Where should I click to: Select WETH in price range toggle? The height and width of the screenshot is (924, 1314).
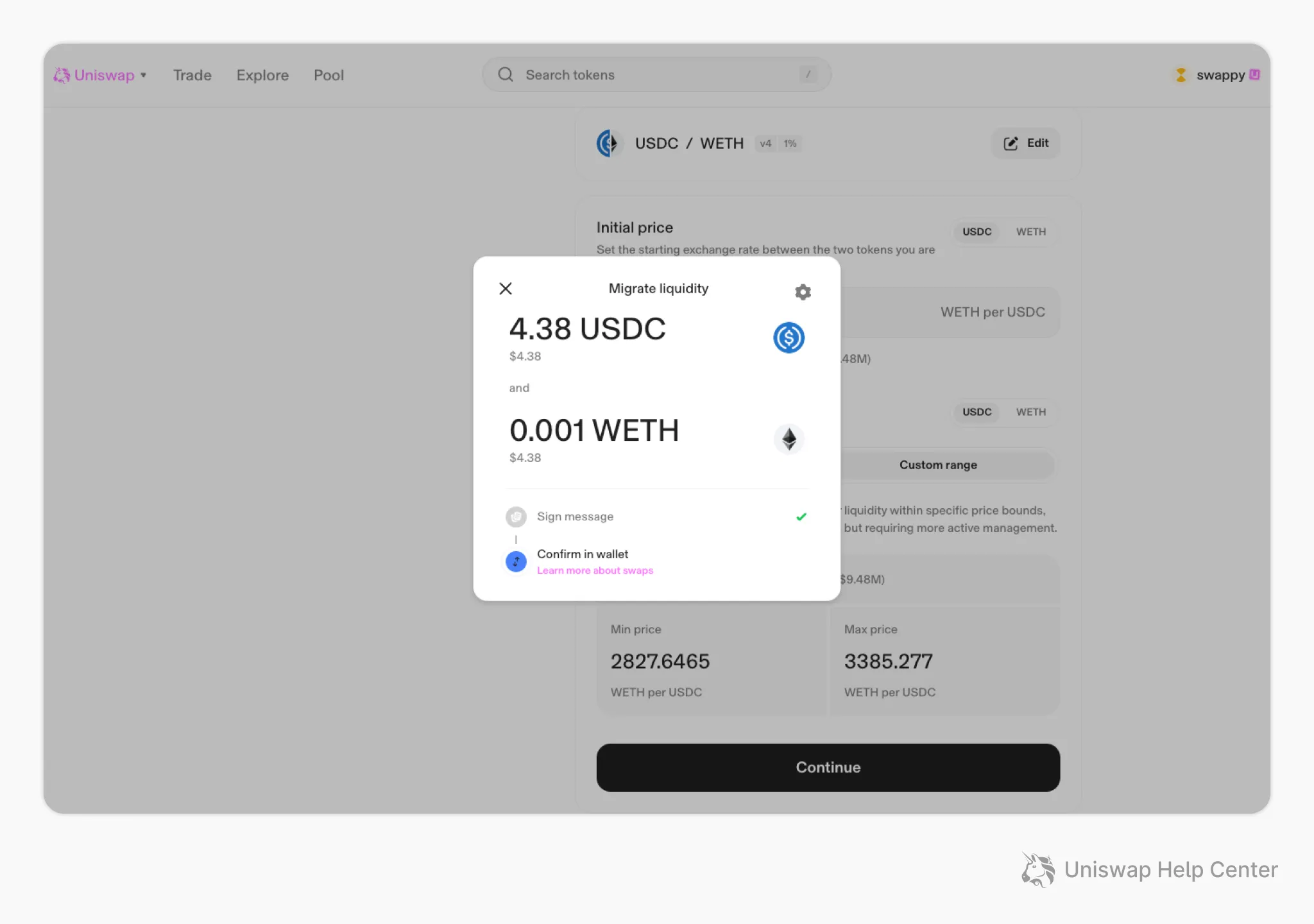click(x=1030, y=412)
